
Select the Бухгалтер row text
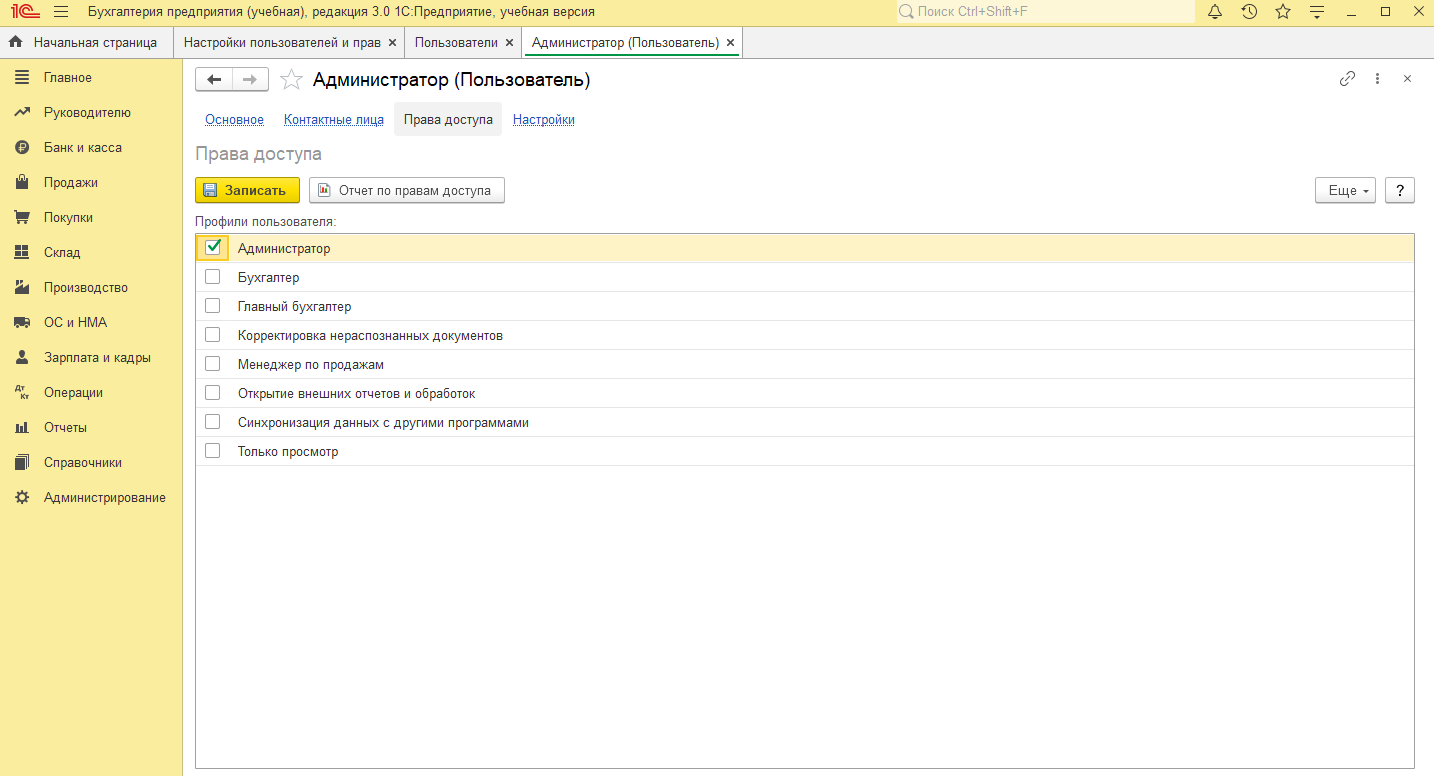(268, 278)
